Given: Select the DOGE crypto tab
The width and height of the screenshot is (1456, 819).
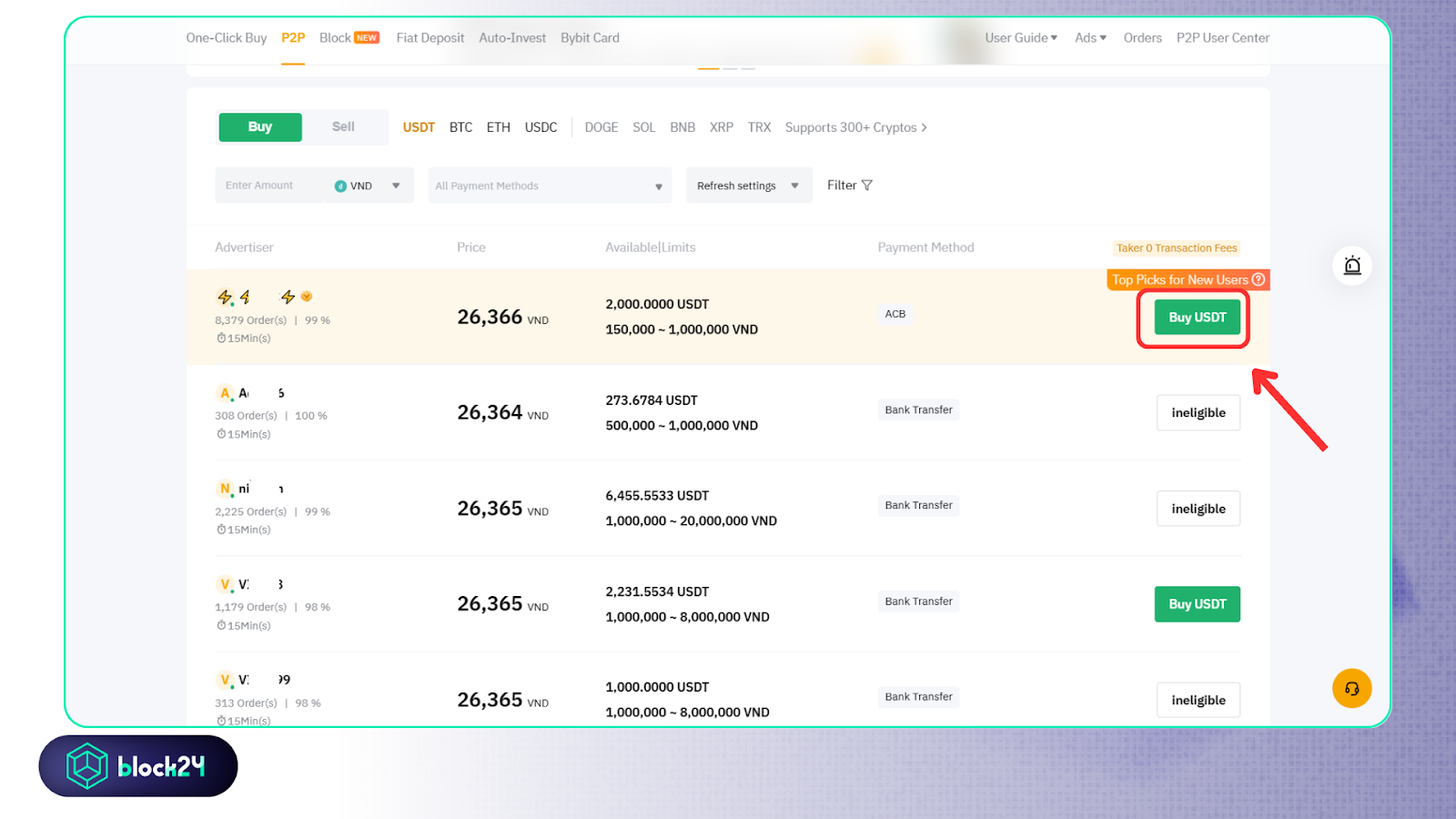Looking at the screenshot, I should [x=602, y=127].
